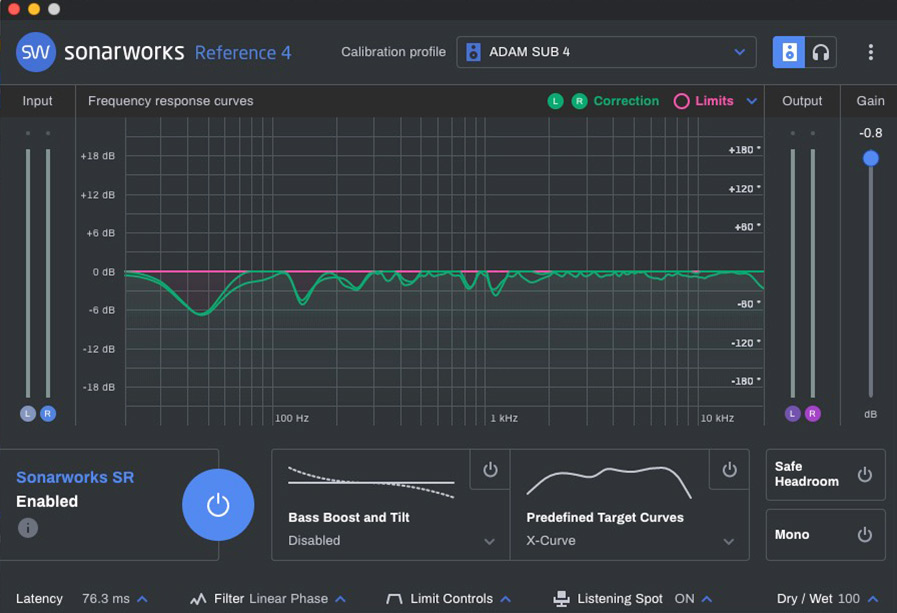Click the Listening Spot chair icon
This screenshot has width=897, height=613.
[561, 599]
